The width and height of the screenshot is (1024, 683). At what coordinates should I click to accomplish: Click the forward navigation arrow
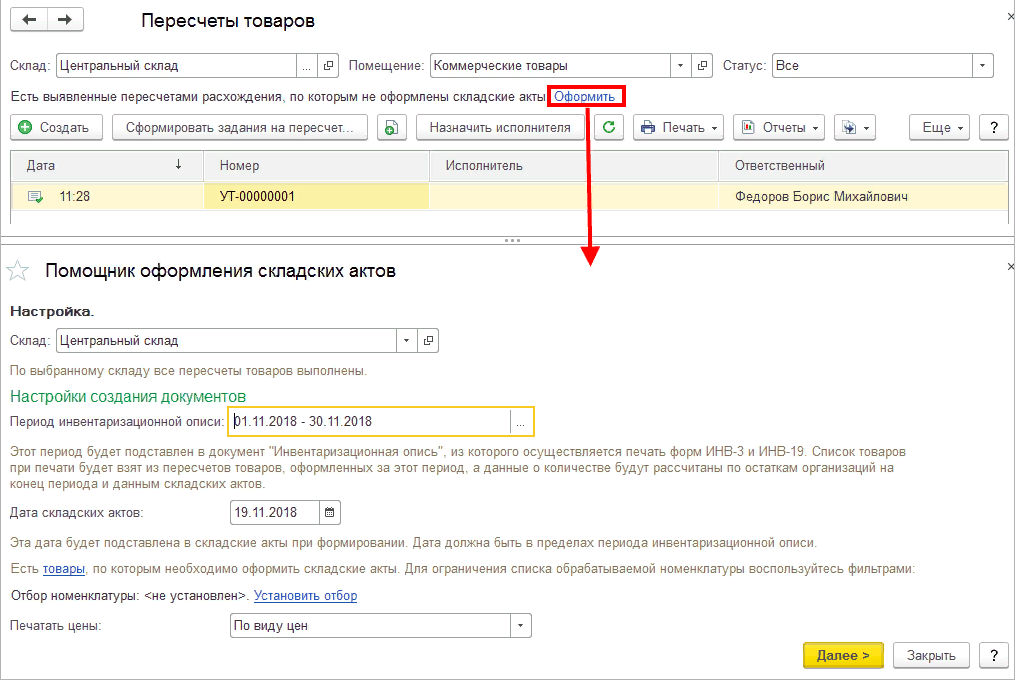65,20
